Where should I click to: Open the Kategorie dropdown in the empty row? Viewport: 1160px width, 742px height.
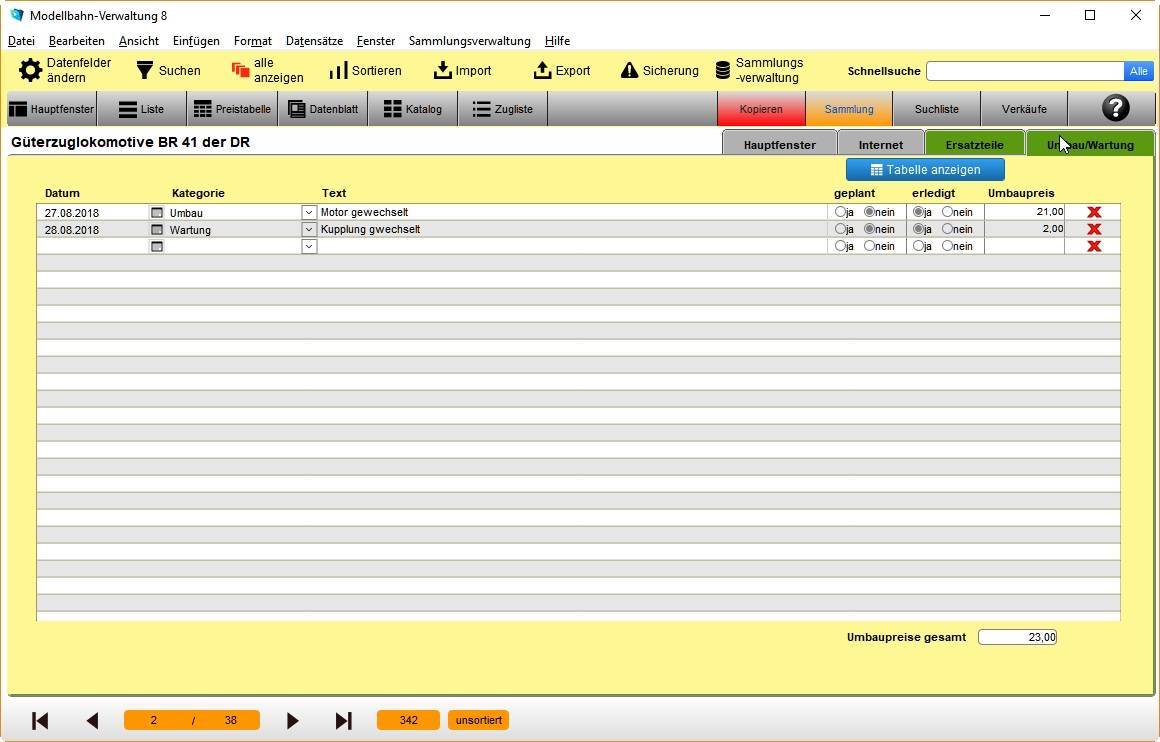[309, 246]
